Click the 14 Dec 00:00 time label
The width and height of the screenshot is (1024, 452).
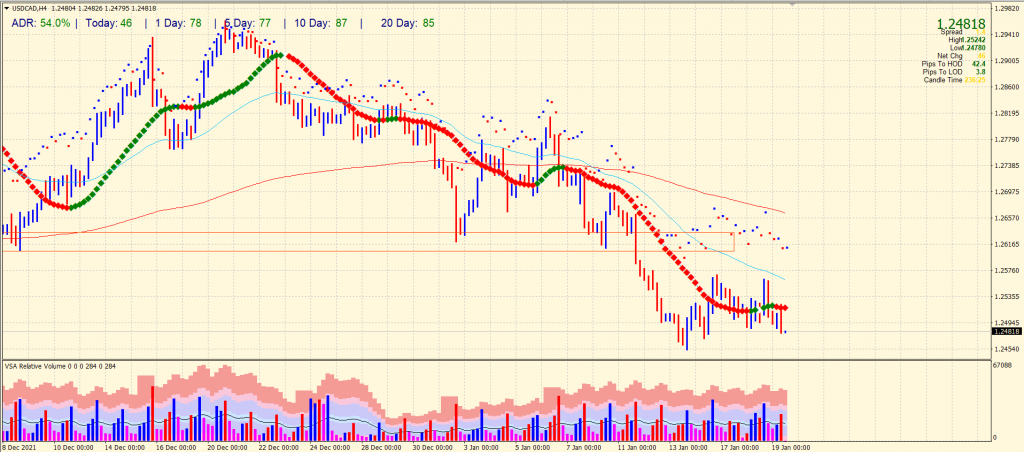(x=125, y=447)
